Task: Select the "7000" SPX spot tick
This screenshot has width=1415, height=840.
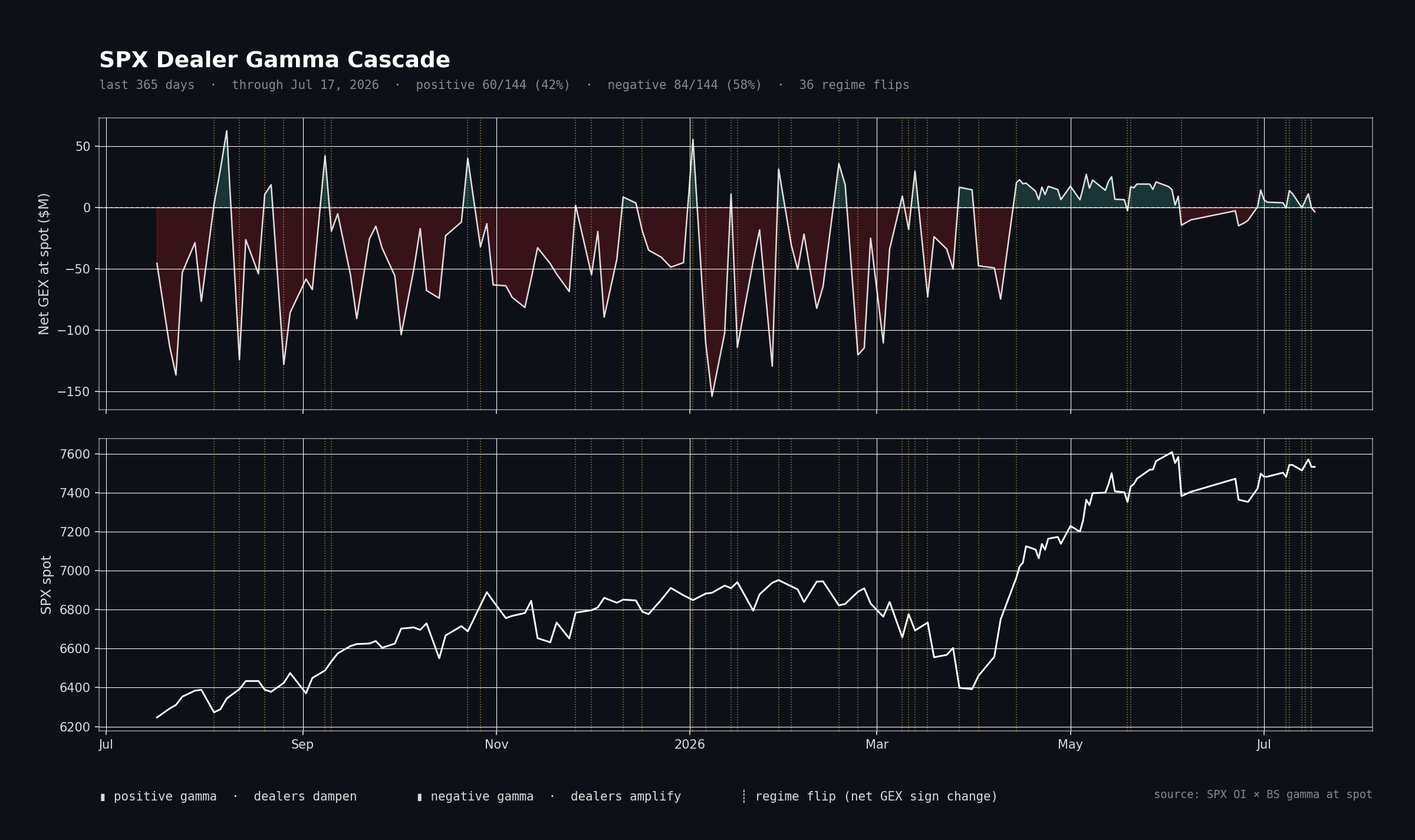Action: (75, 571)
